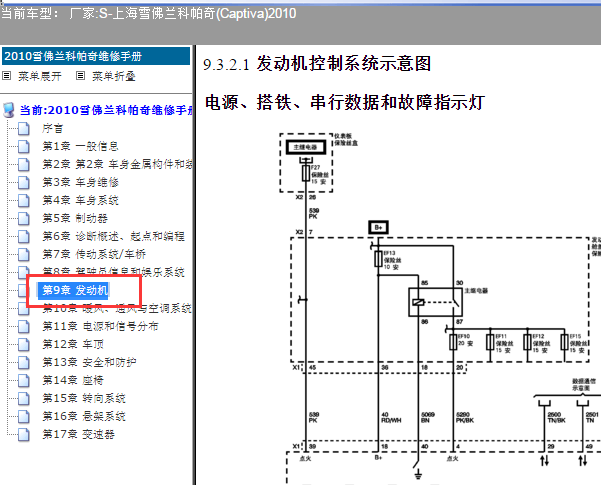
Task: Open 第15章 转向系统 chapter
Action: click(x=84, y=398)
